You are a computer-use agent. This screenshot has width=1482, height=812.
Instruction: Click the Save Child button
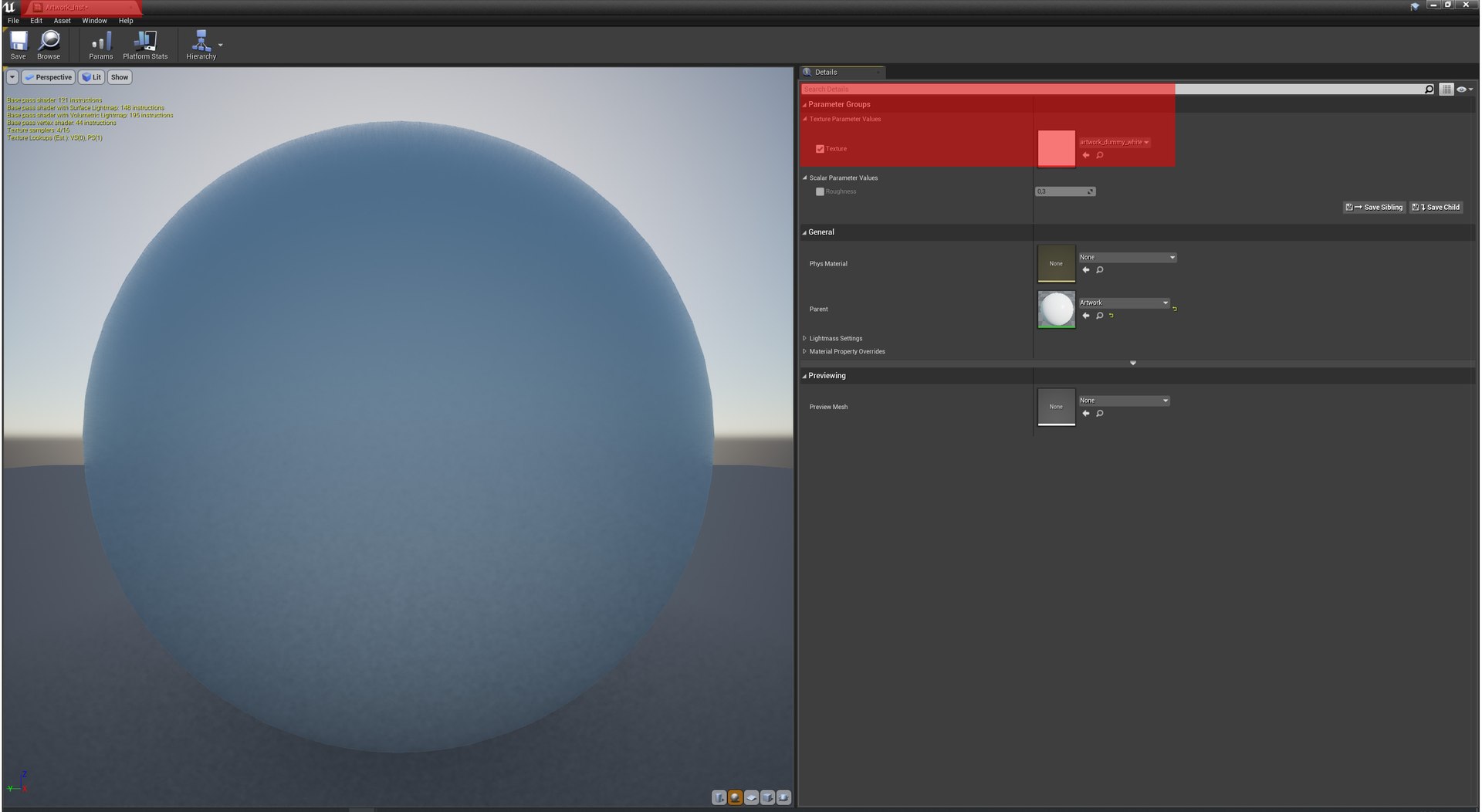1436,207
